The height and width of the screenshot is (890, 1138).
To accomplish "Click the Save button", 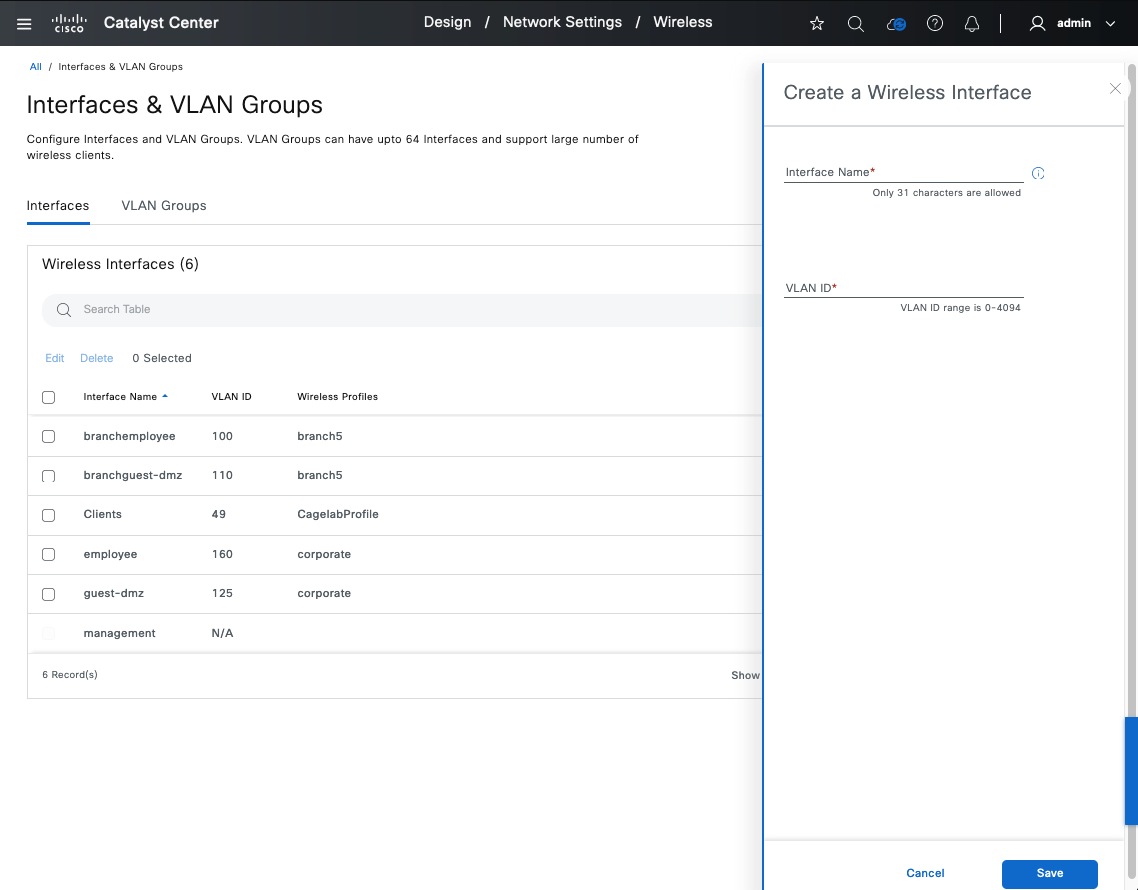I will [1049, 873].
